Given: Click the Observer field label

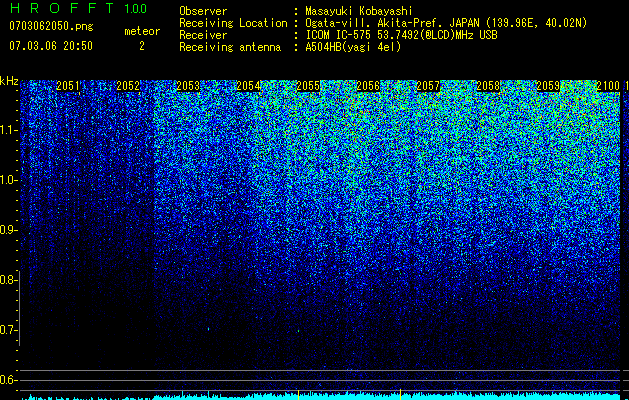Looking at the screenshot, I should (203, 11).
